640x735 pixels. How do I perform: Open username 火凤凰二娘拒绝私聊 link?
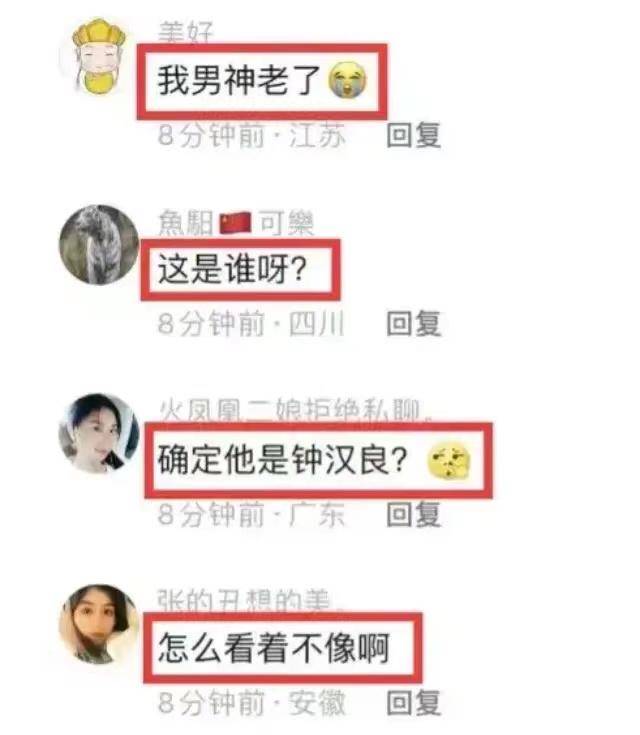[x=295, y=412]
